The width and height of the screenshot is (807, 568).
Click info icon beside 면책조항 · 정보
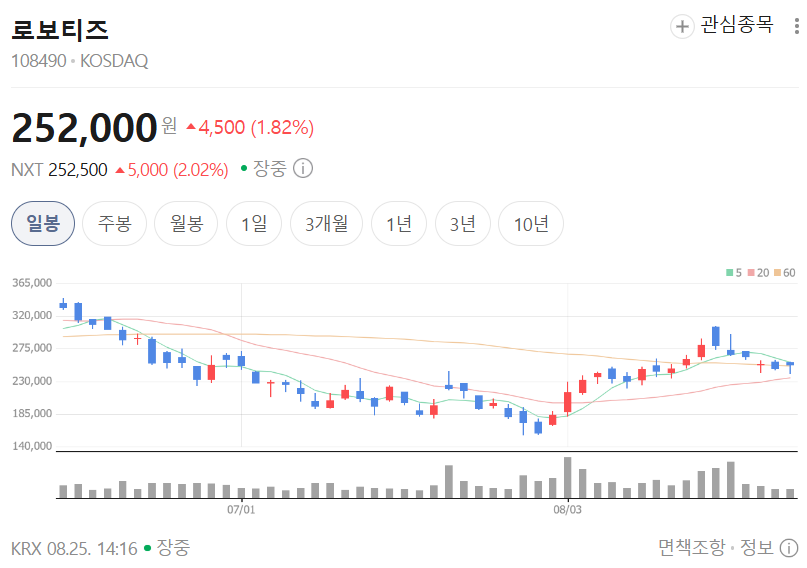[788, 548]
